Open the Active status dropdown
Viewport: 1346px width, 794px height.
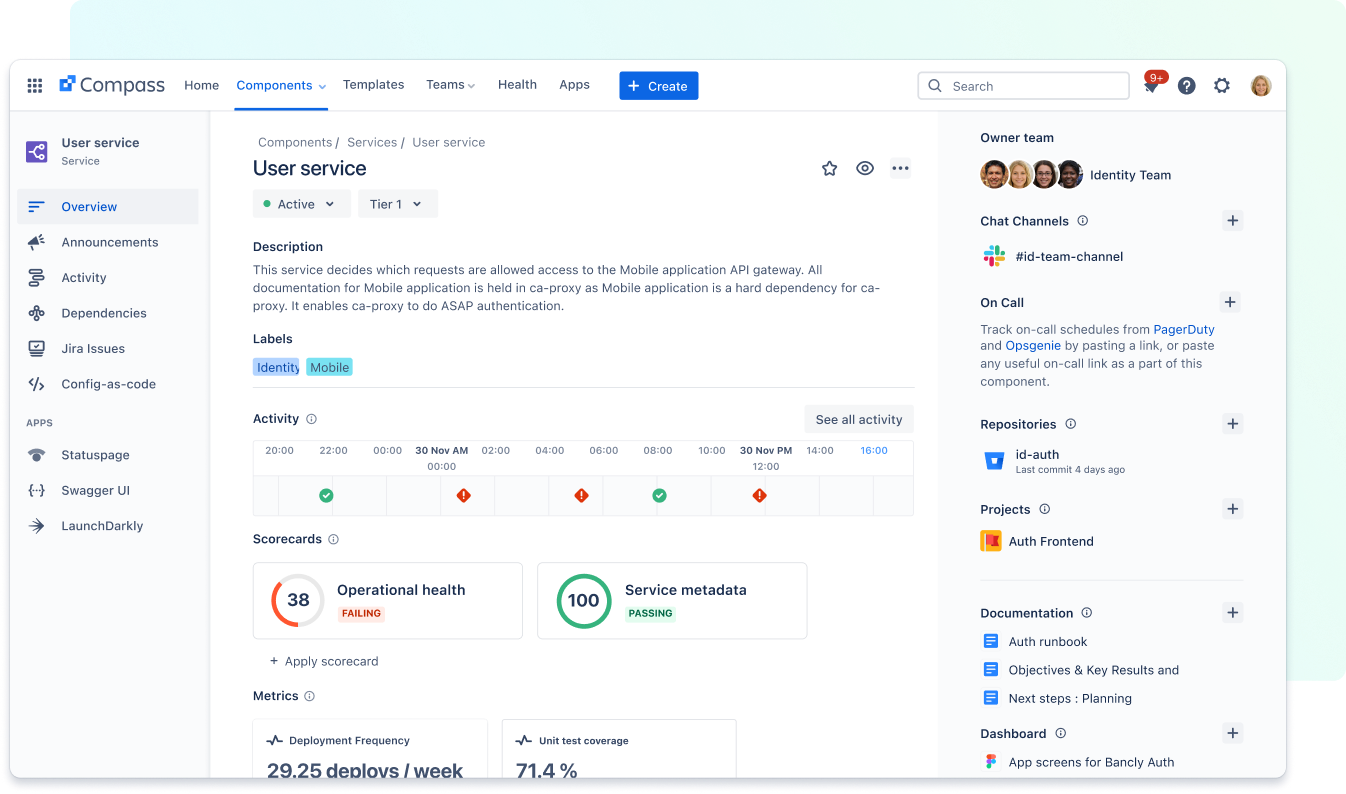click(301, 203)
